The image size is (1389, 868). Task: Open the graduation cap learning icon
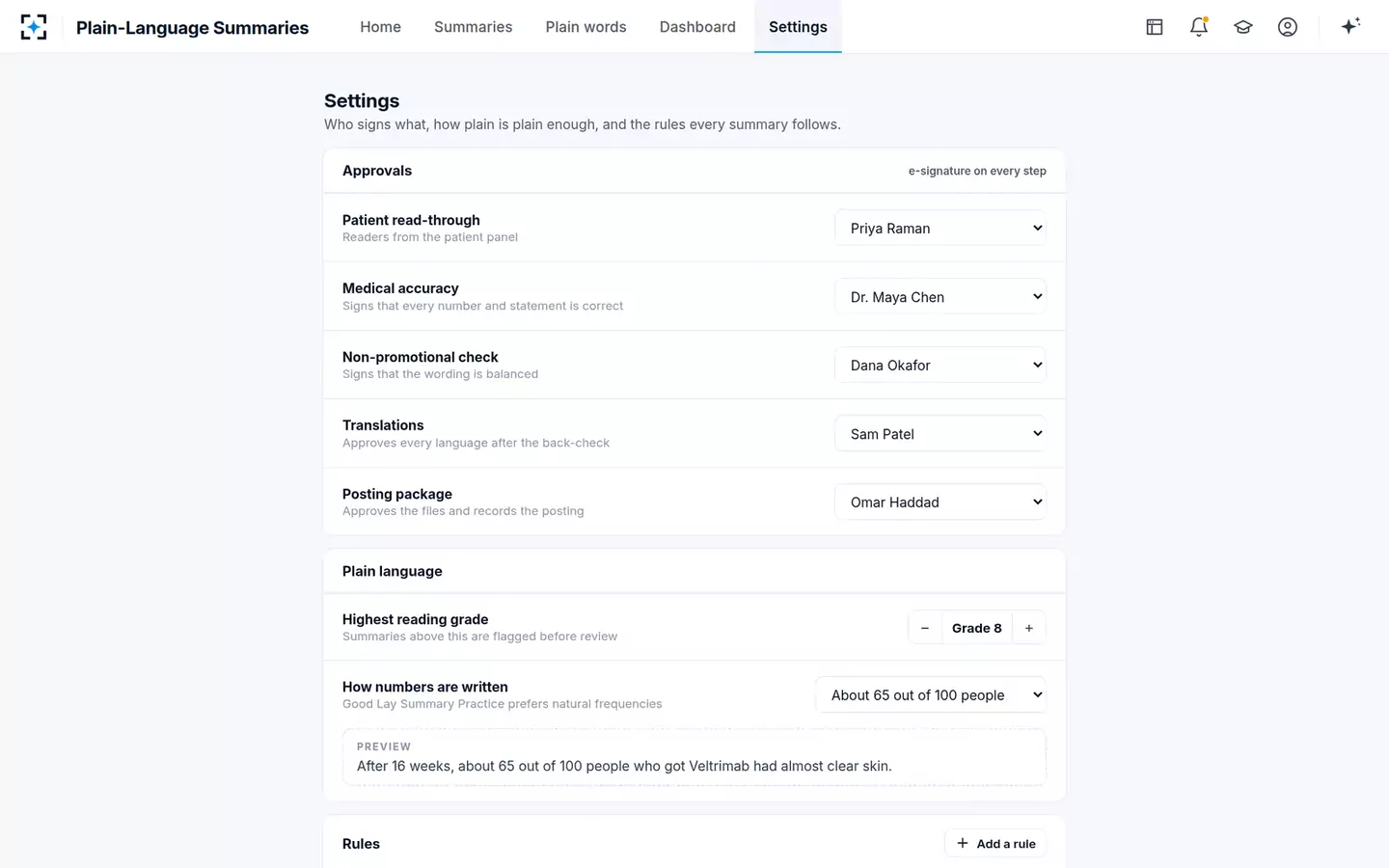[1243, 27]
